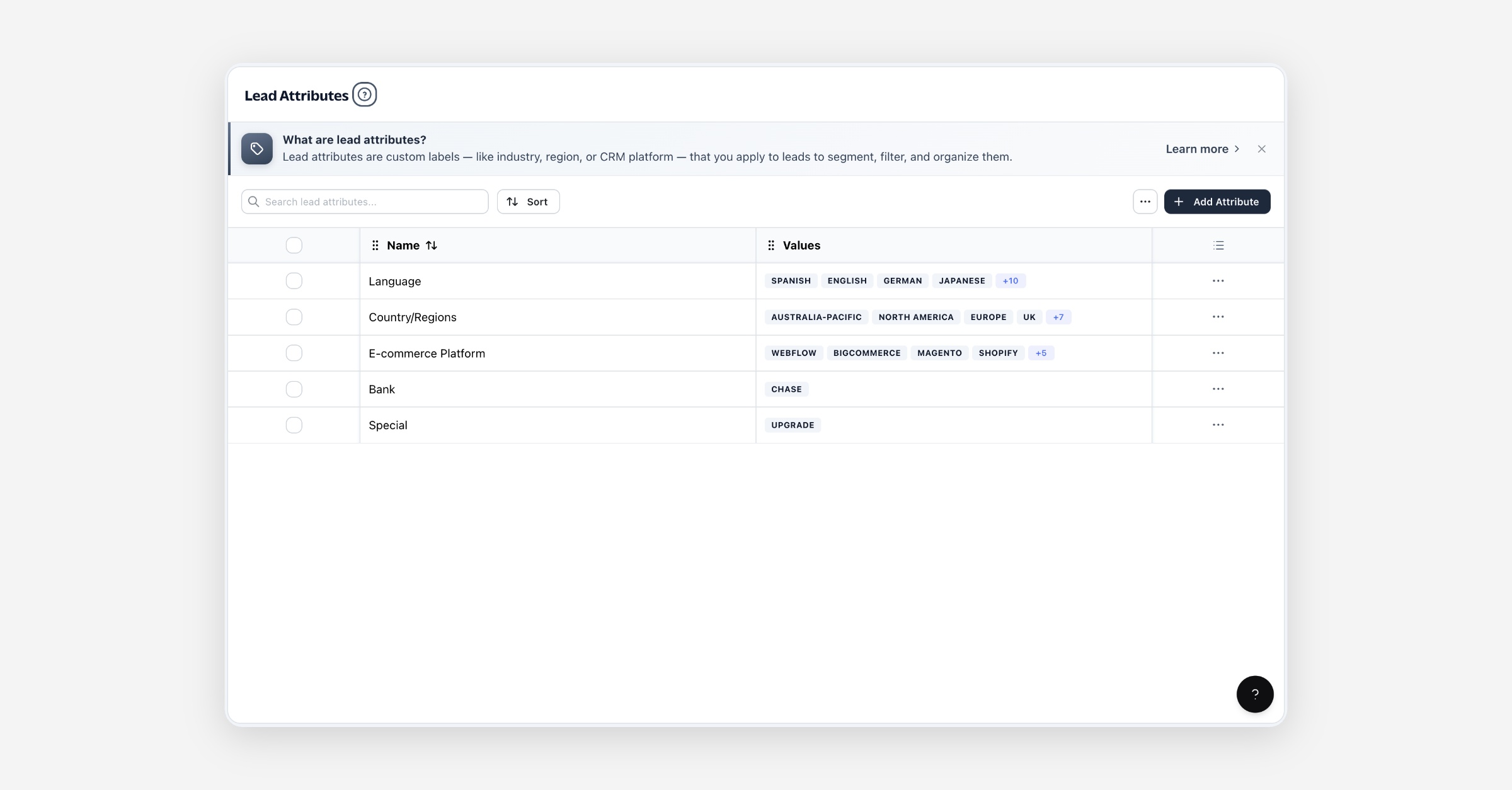1512x790 pixels.
Task: Dismiss the lead attributes info banner
Action: tap(1261, 149)
